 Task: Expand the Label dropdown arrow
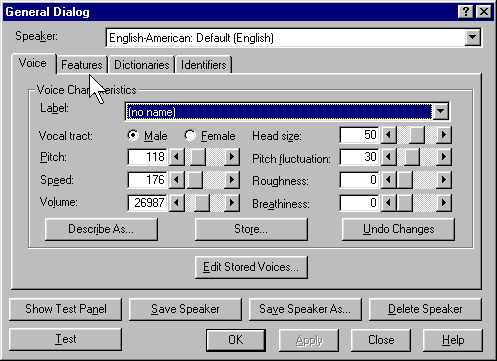[440, 111]
